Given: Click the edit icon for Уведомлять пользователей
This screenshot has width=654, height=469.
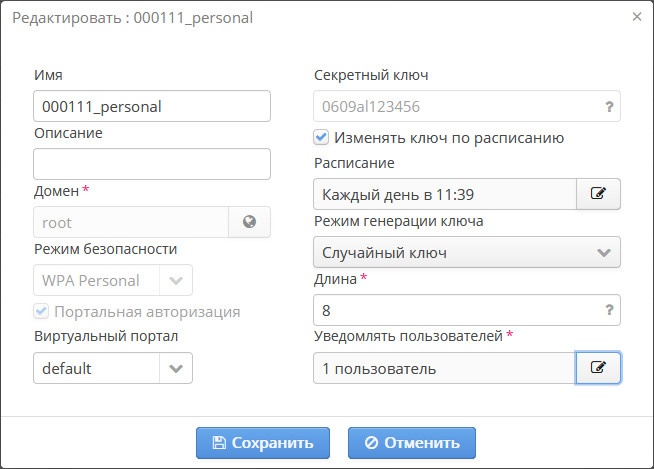Looking at the screenshot, I should pos(598,368).
